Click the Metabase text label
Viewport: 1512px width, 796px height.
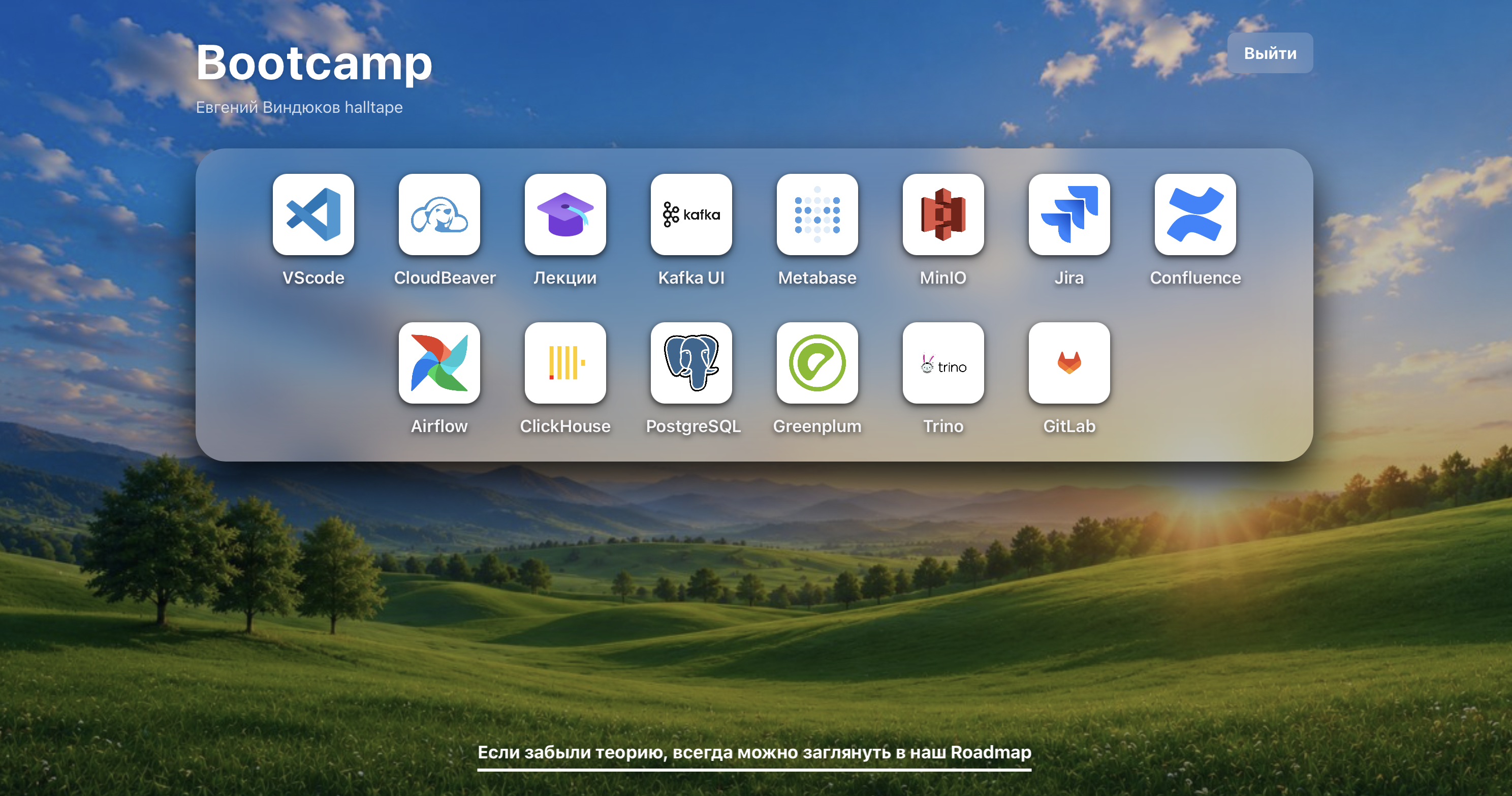point(817,278)
